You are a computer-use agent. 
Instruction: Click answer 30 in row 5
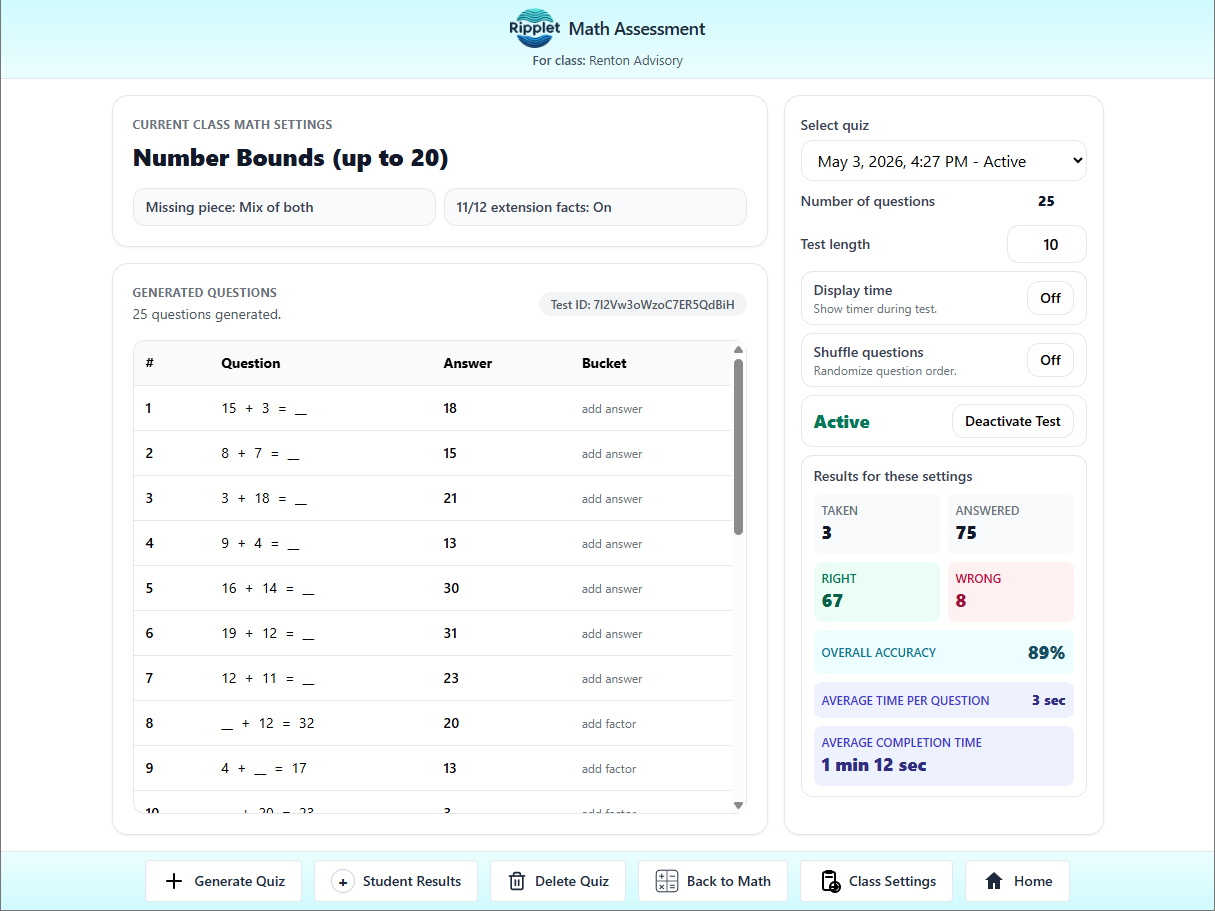tap(451, 588)
